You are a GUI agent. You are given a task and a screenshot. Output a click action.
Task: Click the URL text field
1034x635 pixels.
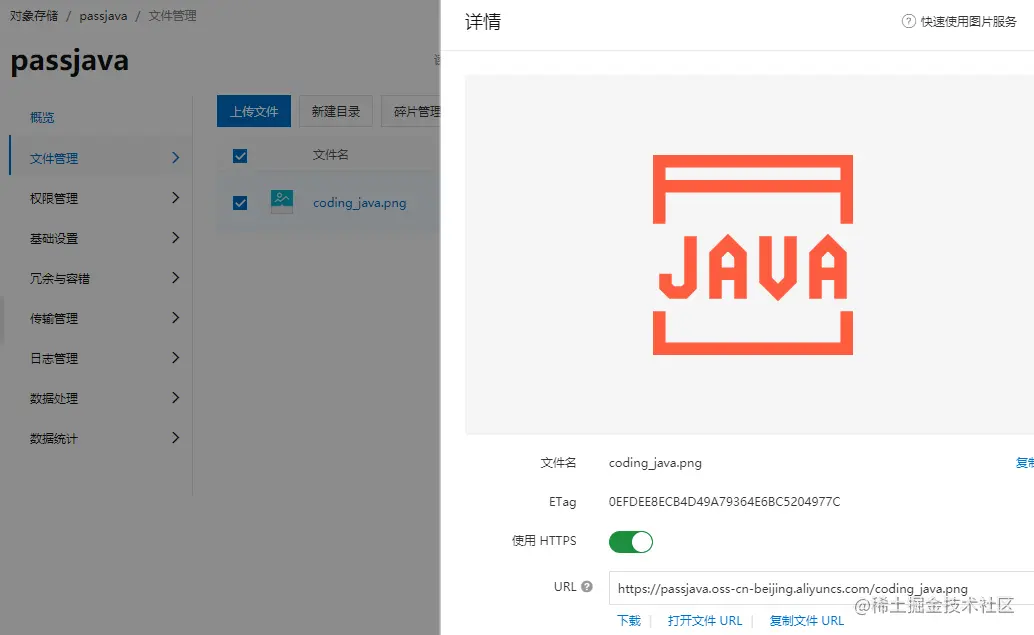click(821, 588)
